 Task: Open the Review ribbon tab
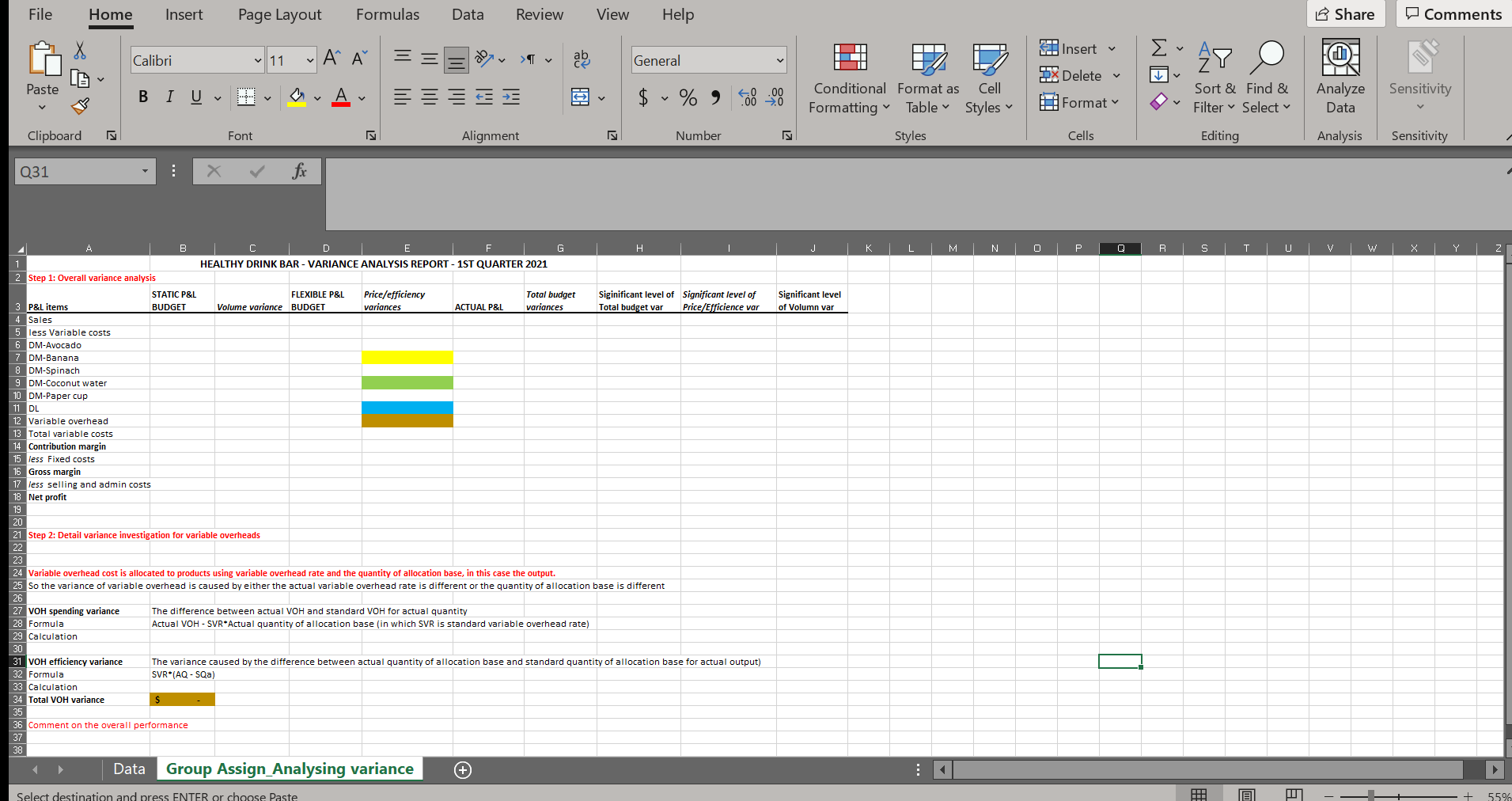click(x=540, y=14)
